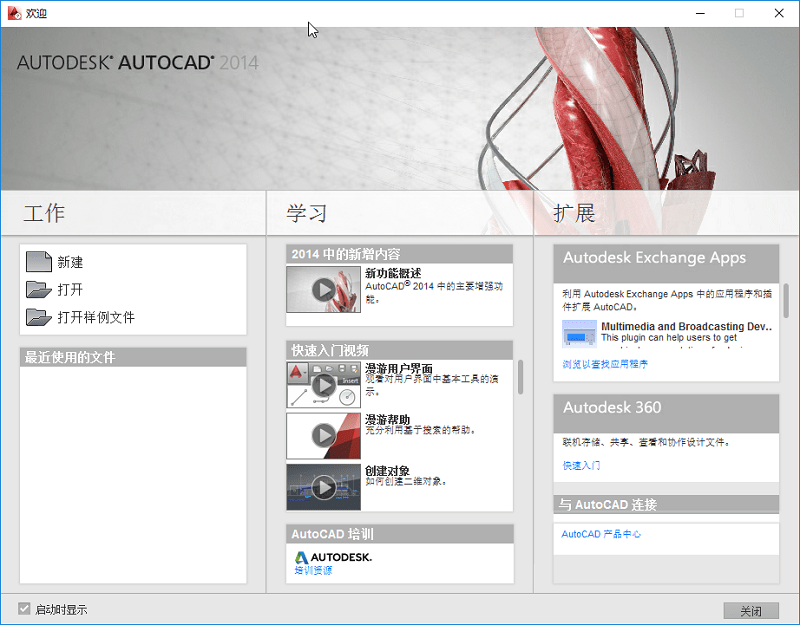The width and height of the screenshot is (800, 625).
Task: Click the 创建对象 title text
Action: pyautogui.click(x=388, y=470)
